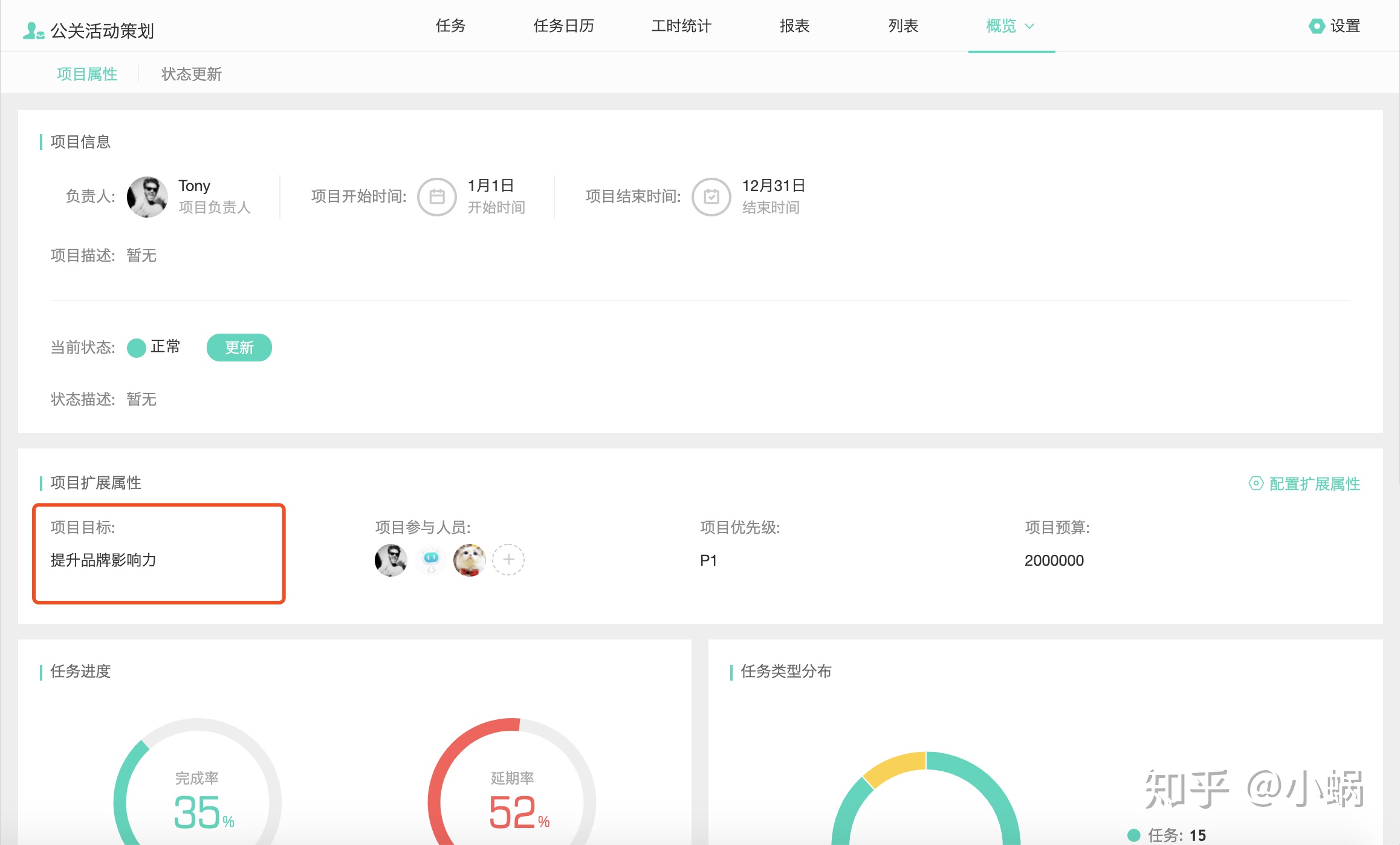Viewport: 1400px width, 845px height.
Task: Click the 任务类型分布 donut chart
Action: tap(925, 798)
